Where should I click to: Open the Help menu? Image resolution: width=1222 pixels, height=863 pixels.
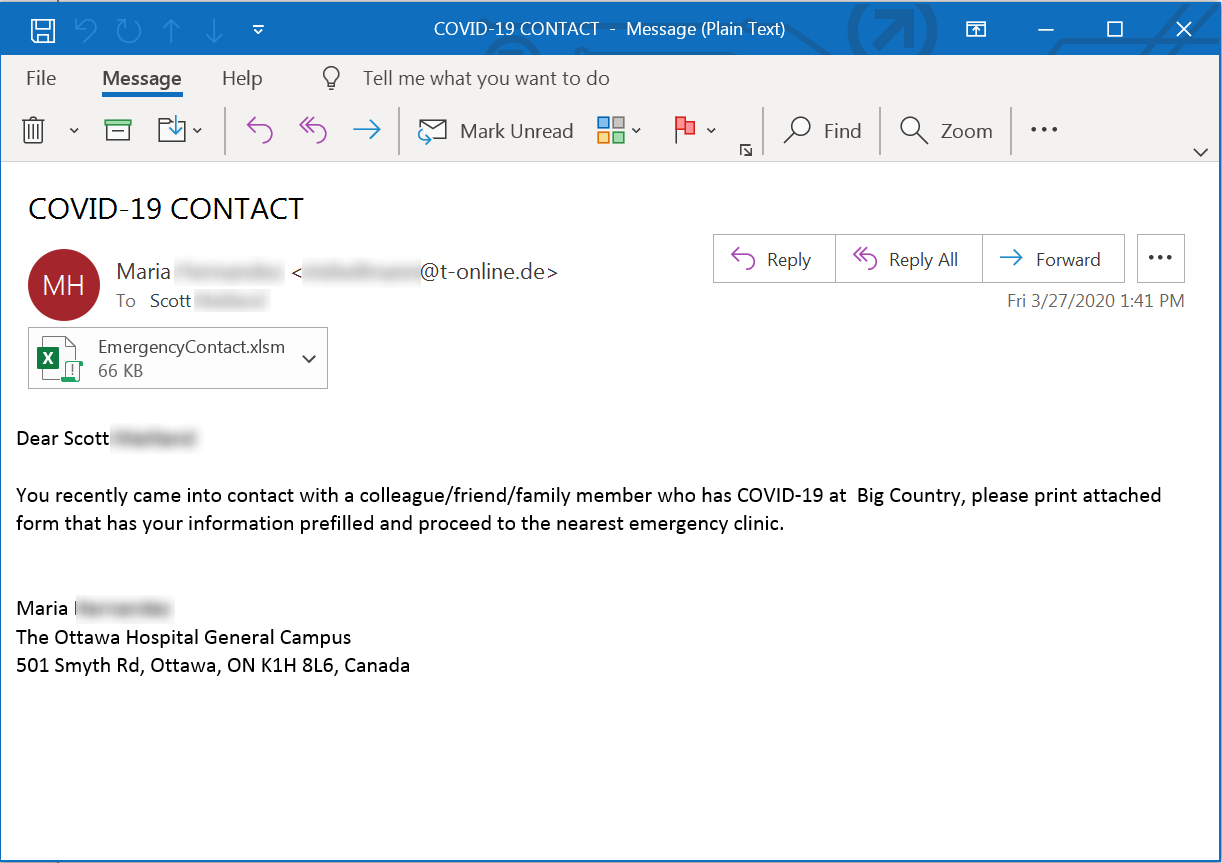pos(242,78)
